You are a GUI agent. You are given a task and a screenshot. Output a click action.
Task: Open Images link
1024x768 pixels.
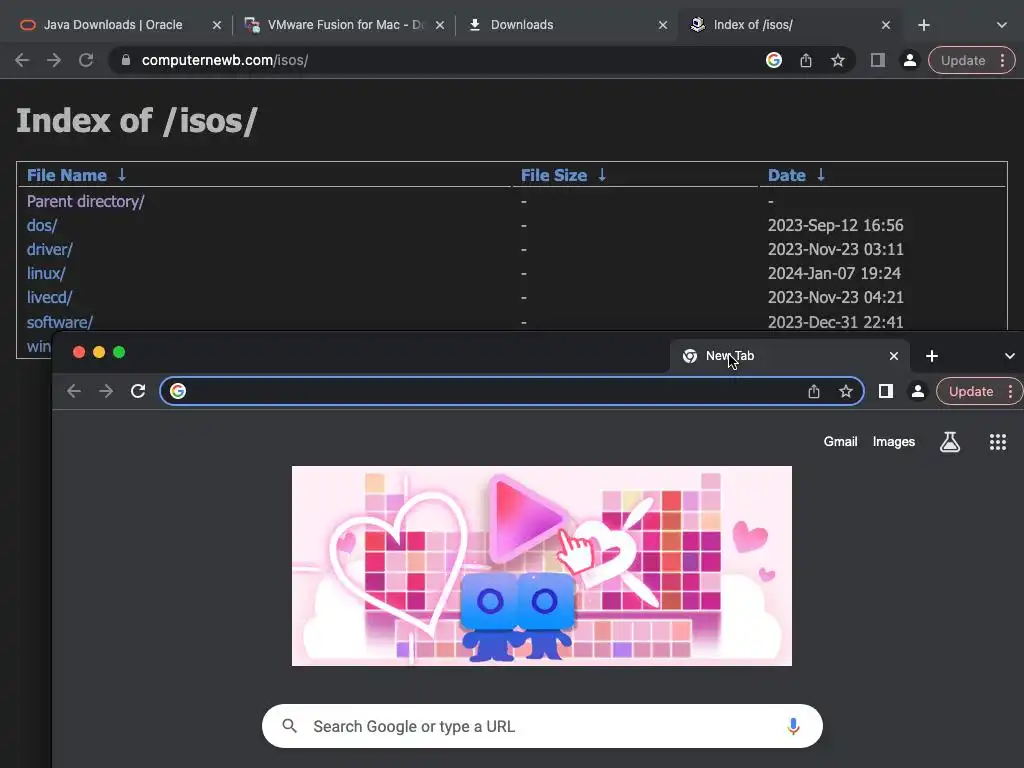(x=893, y=441)
